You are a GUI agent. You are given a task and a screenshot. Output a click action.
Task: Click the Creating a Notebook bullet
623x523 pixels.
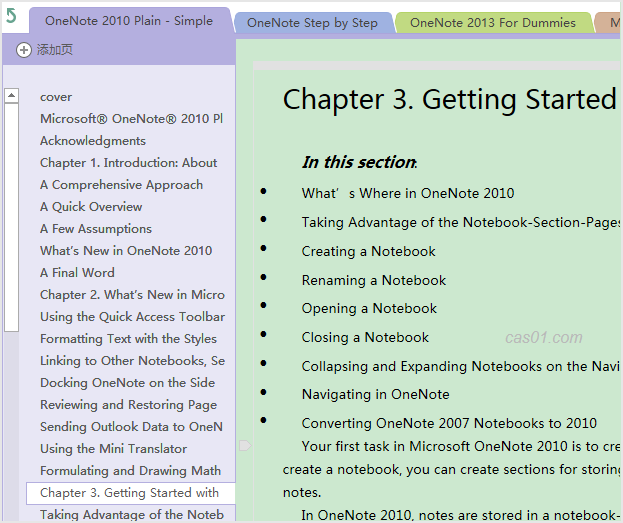pos(368,252)
